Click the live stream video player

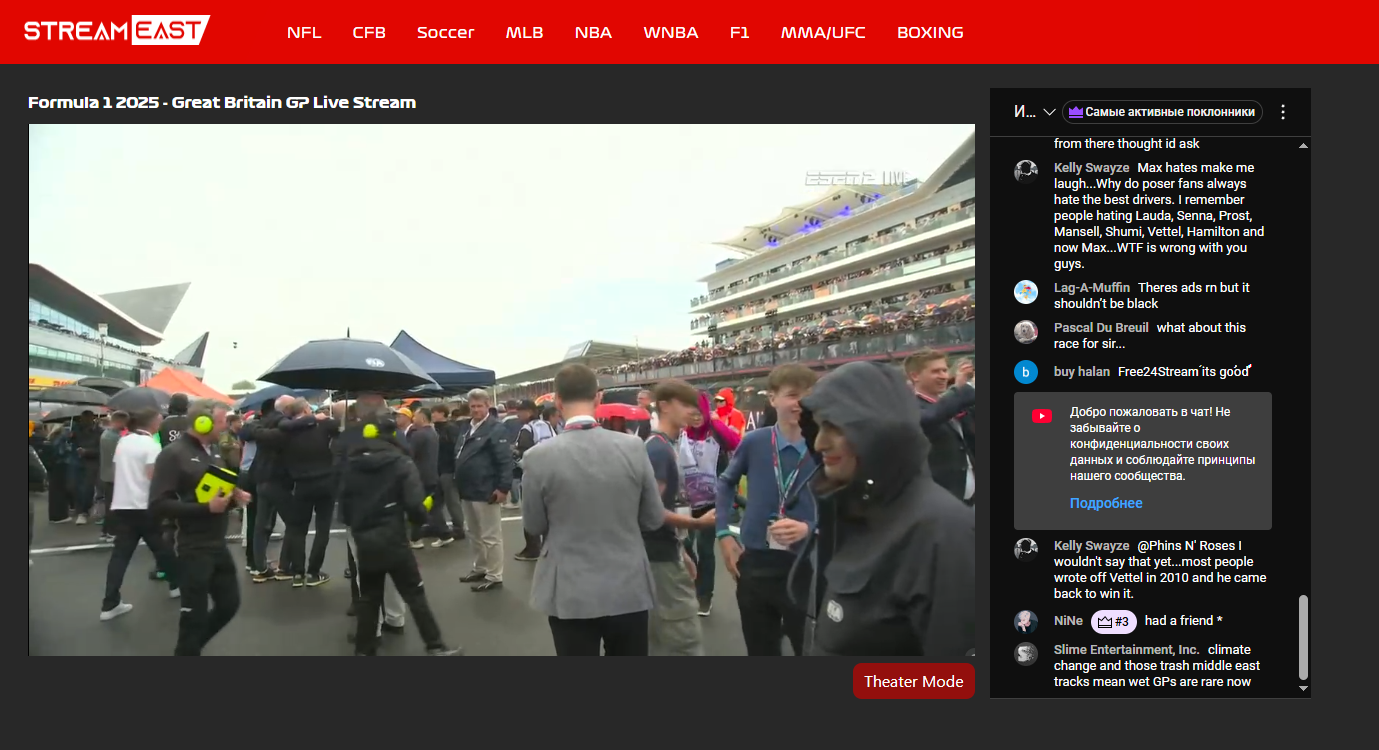[502, 390]
